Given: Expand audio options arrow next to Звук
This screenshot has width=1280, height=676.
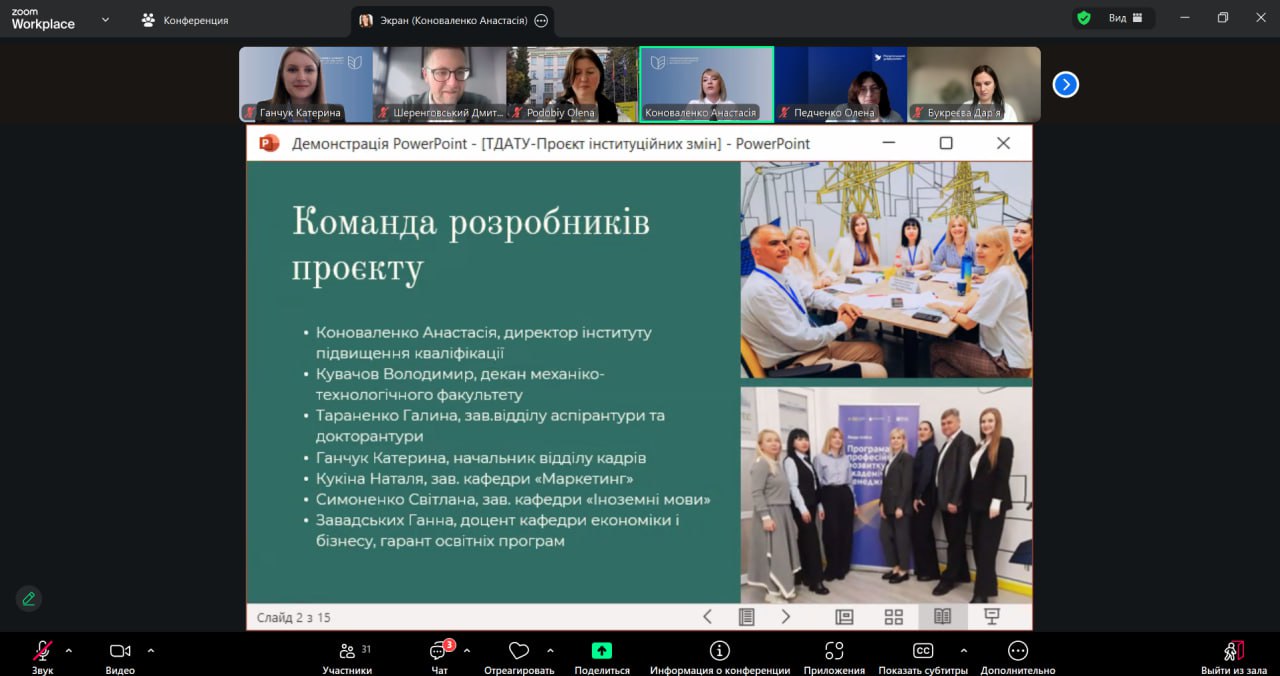Looking at the screenshot, I should tap(69, 651).
